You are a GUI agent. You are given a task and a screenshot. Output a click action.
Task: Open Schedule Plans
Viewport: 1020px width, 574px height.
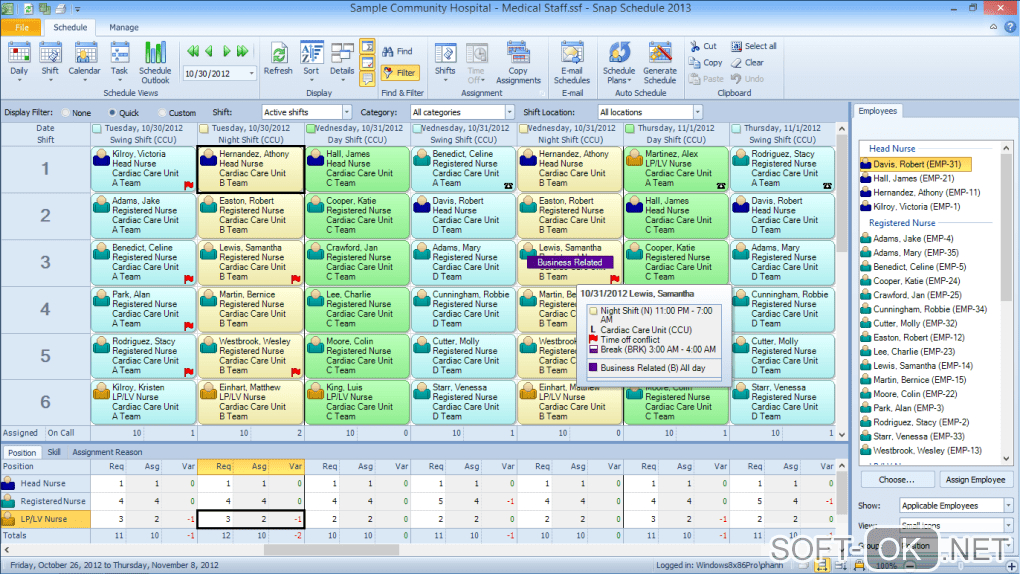click(x=619, y=62)
